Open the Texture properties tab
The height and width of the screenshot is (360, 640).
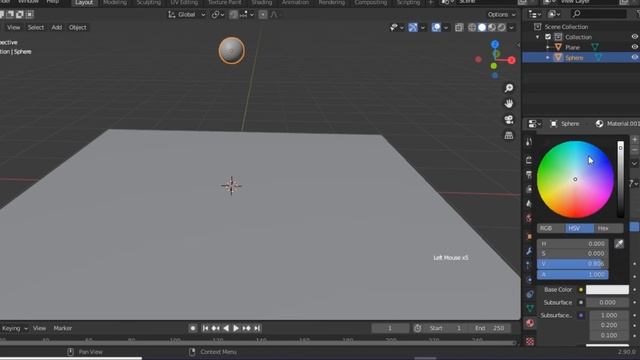[529, 341]
